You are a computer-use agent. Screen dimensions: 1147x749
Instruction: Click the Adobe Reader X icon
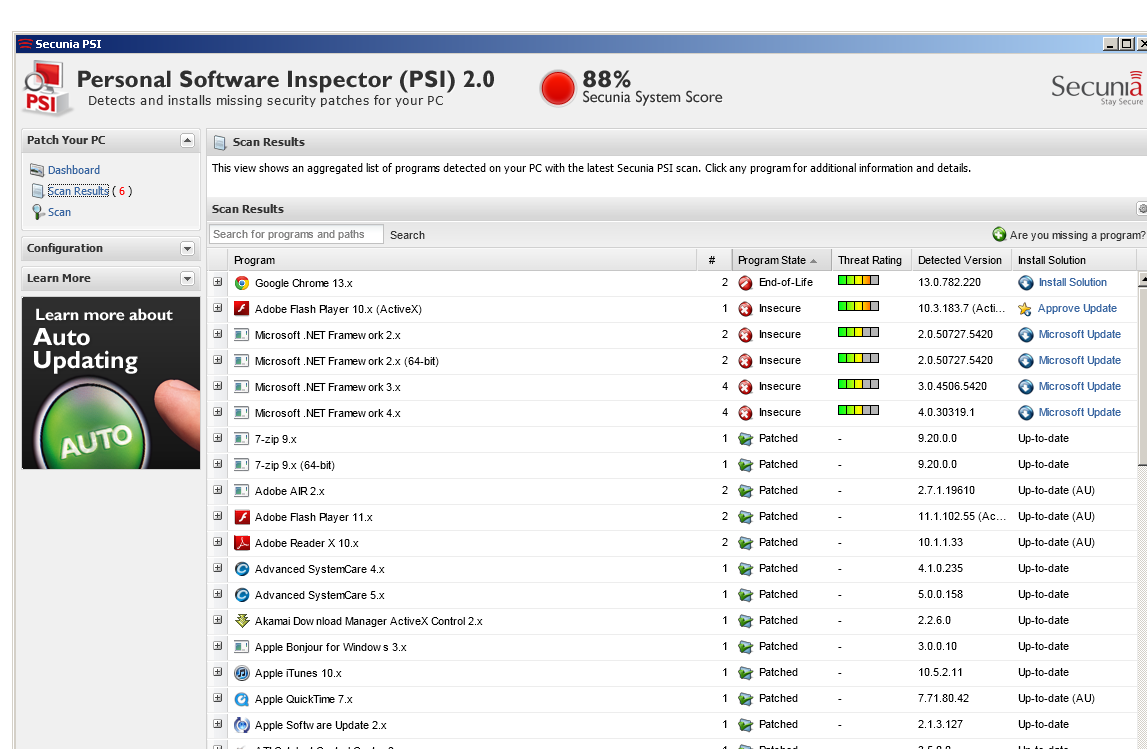click(241, 543)
